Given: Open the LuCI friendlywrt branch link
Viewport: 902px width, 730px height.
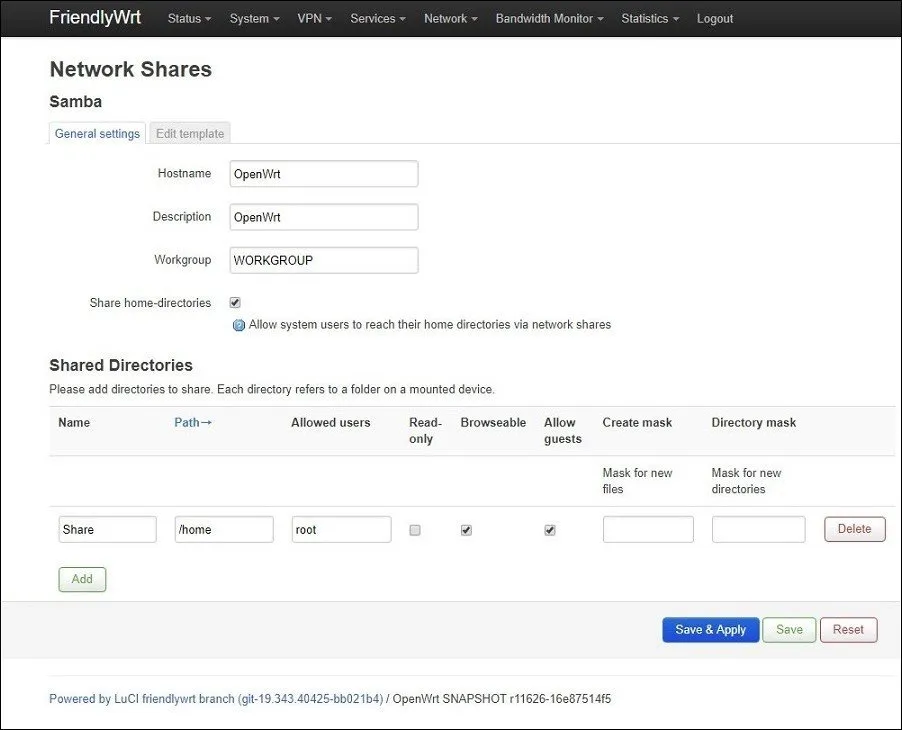Looking at the screenshot, I should [x=215, y=699].
